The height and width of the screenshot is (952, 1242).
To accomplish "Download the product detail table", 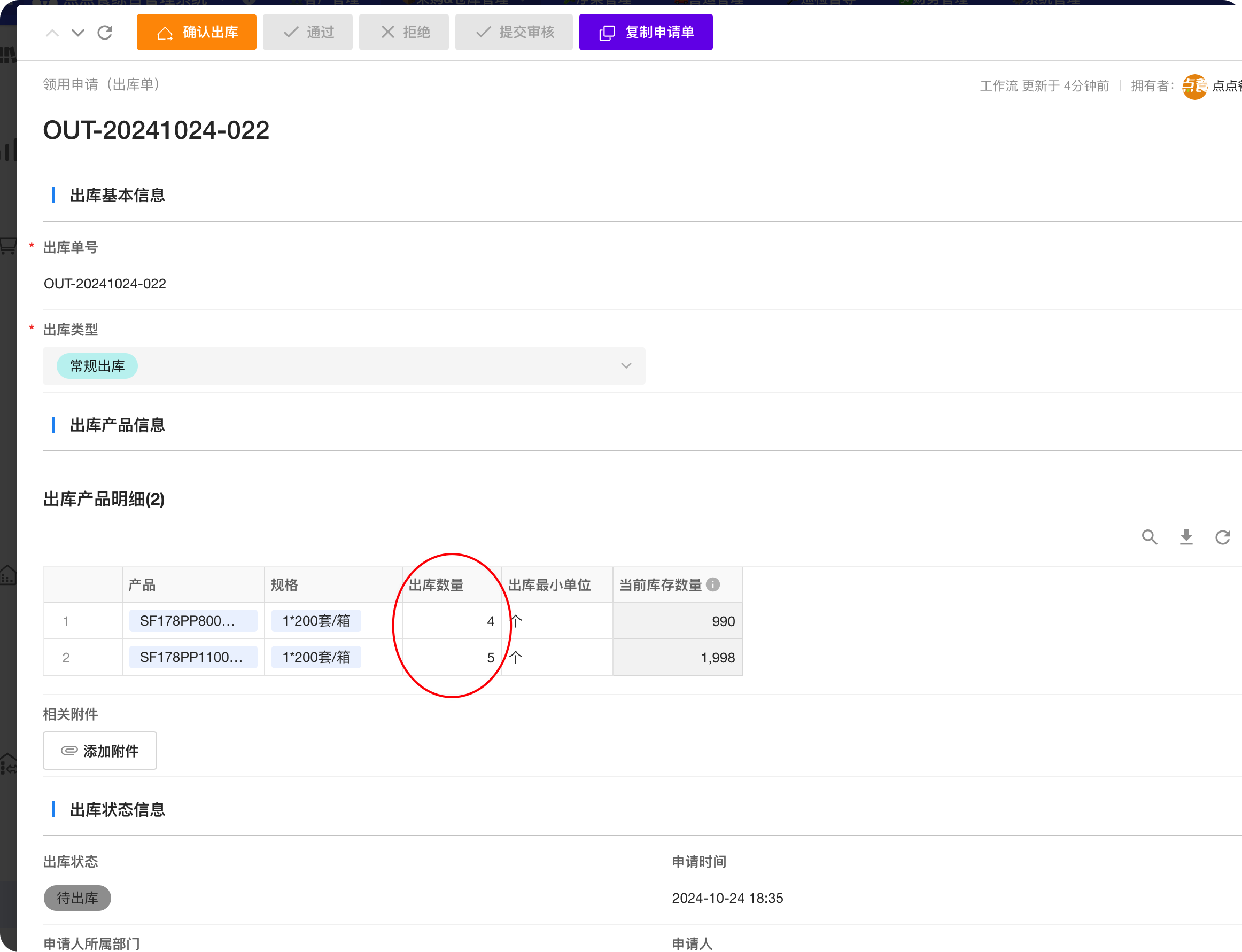I will 1186,536.
